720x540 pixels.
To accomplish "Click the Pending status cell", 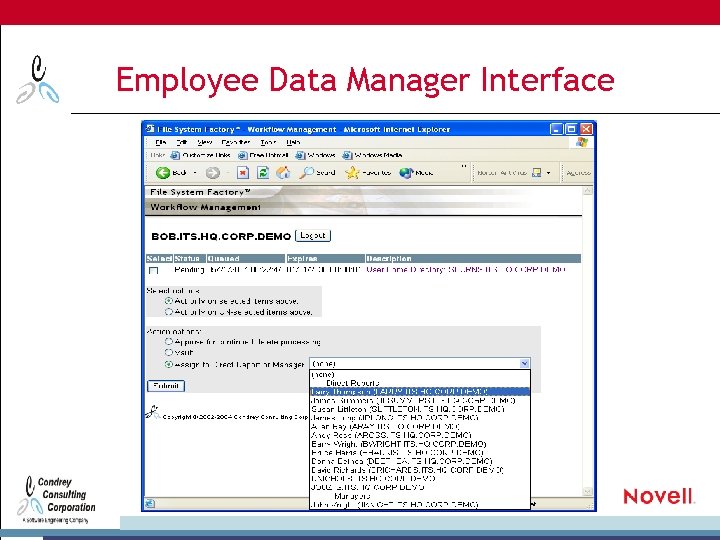I will pyautogui.click(x=189, y=270).
